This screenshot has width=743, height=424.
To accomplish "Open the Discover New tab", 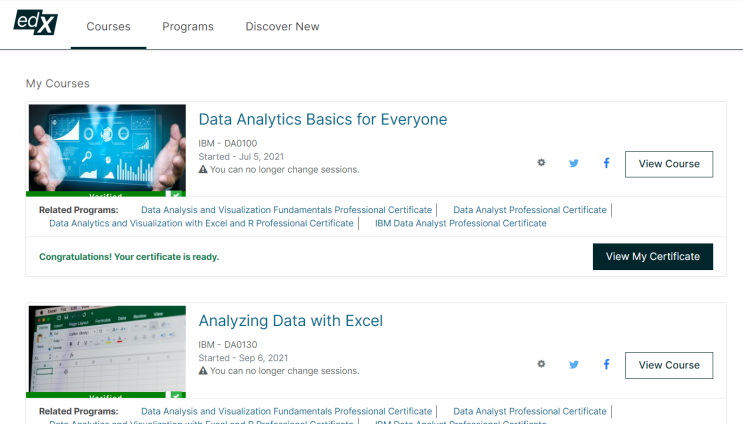I will click(282, 27).
